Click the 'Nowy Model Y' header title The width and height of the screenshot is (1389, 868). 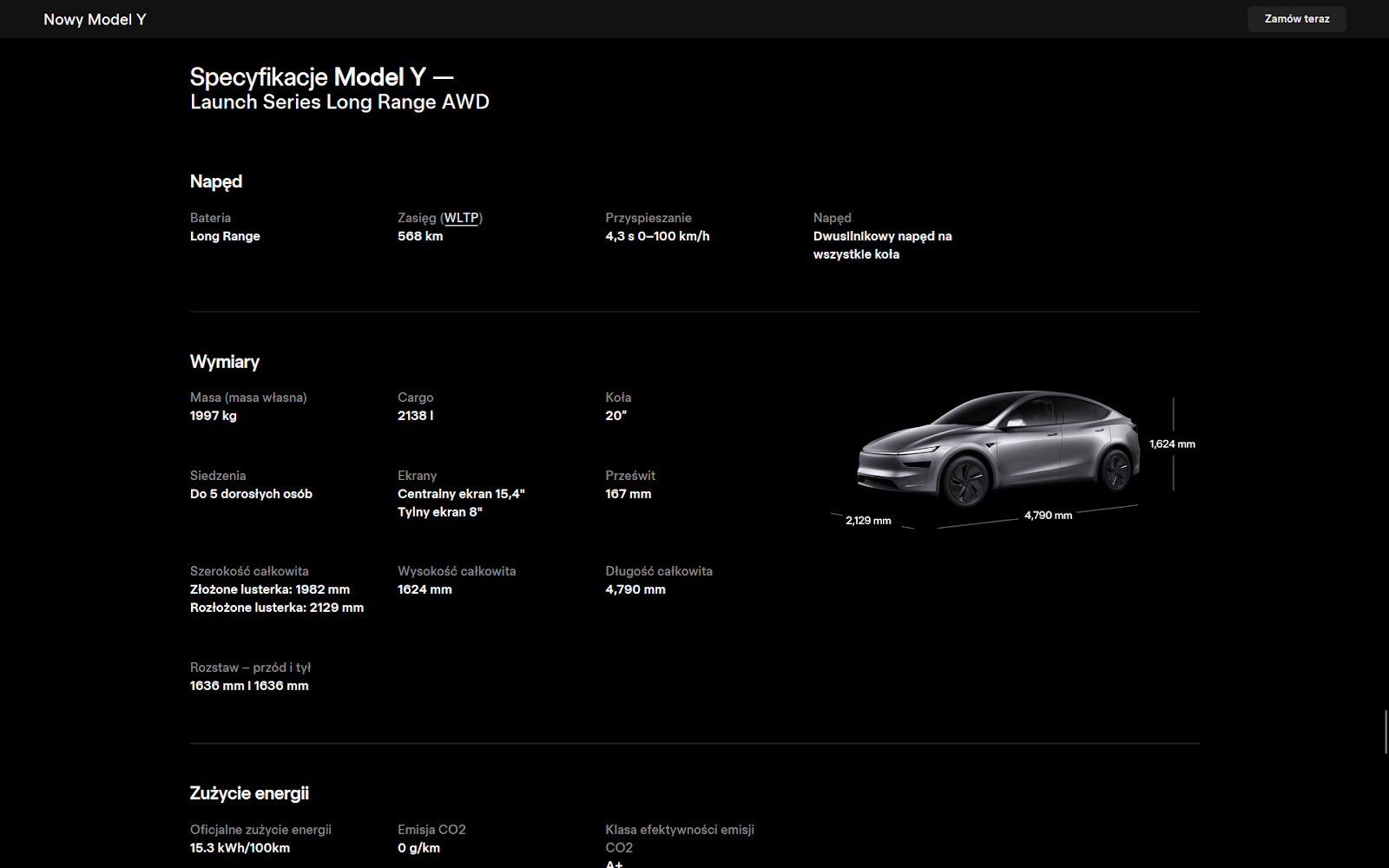point(95,19)
